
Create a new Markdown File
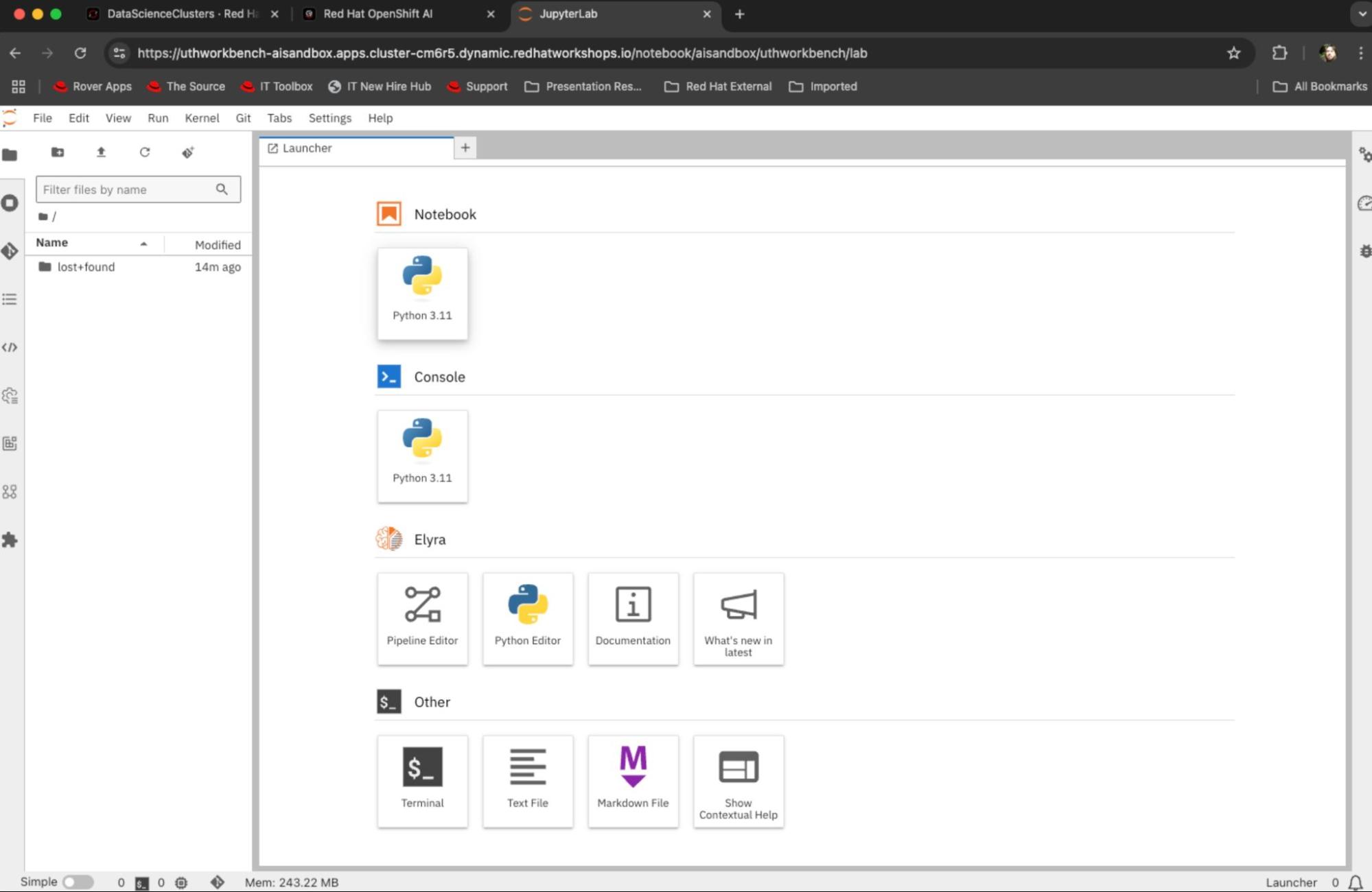pyautogui.click(x=632, y=780)
